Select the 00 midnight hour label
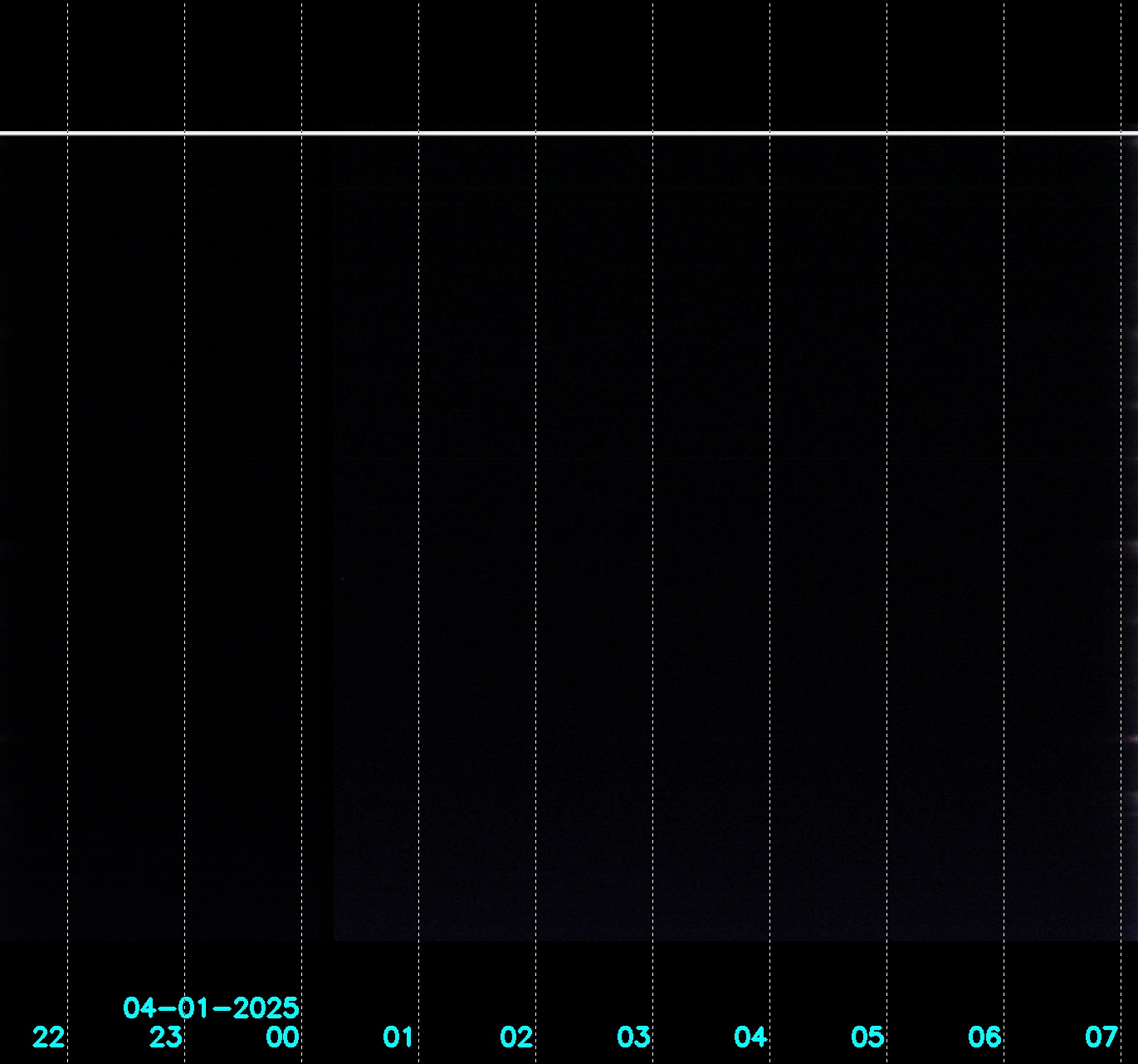 point(282,1037)
